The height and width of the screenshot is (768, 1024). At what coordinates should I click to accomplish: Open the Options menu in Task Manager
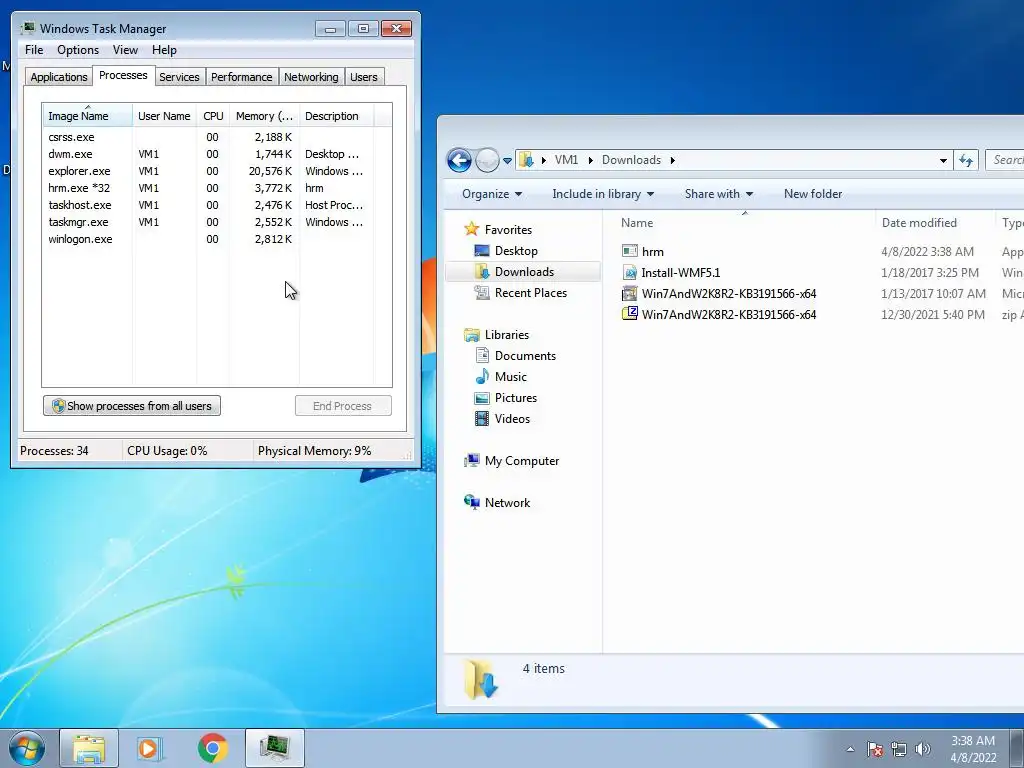[78, 50]
